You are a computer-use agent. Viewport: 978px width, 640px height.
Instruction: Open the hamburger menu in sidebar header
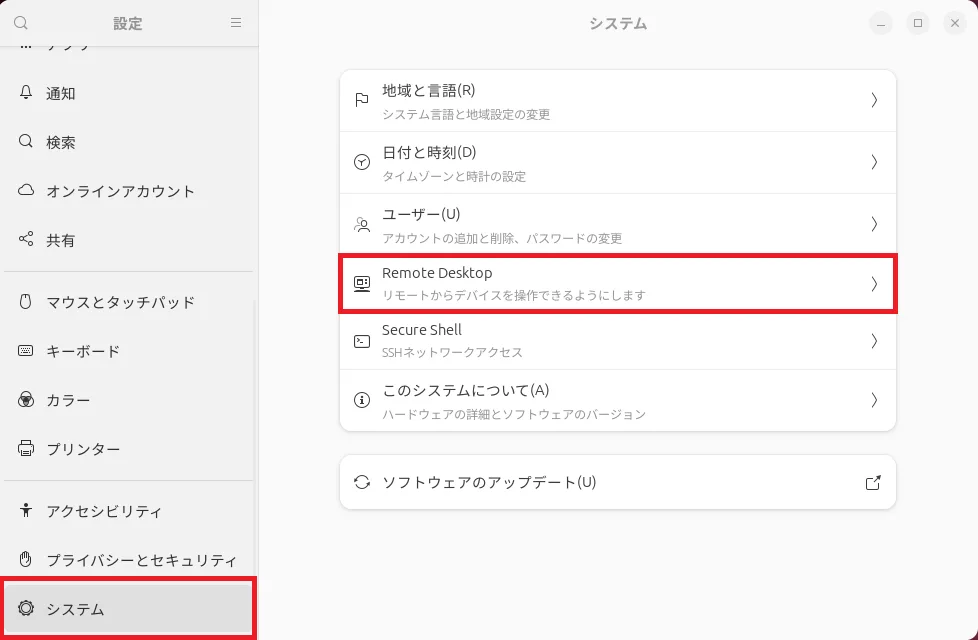pyautogui.click(x=236, y=23)
